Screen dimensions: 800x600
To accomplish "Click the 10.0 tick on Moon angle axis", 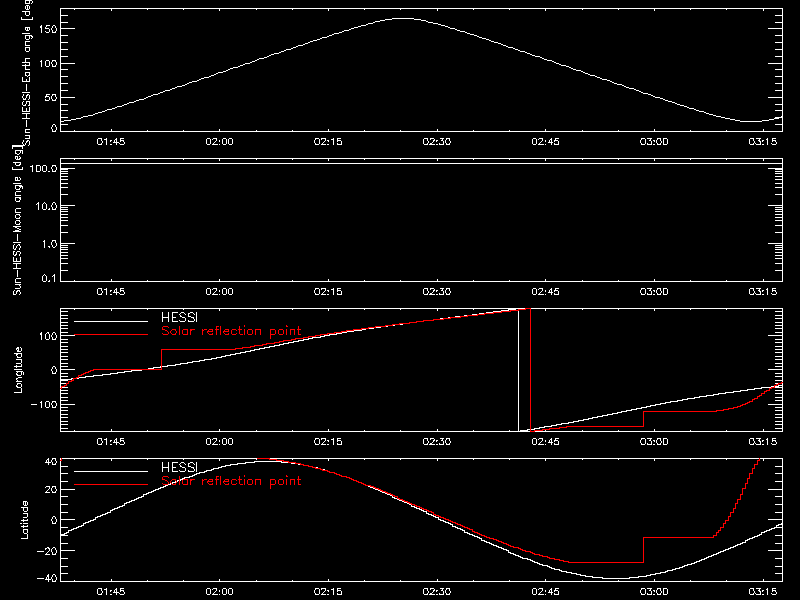I will [x=46, y=206].
